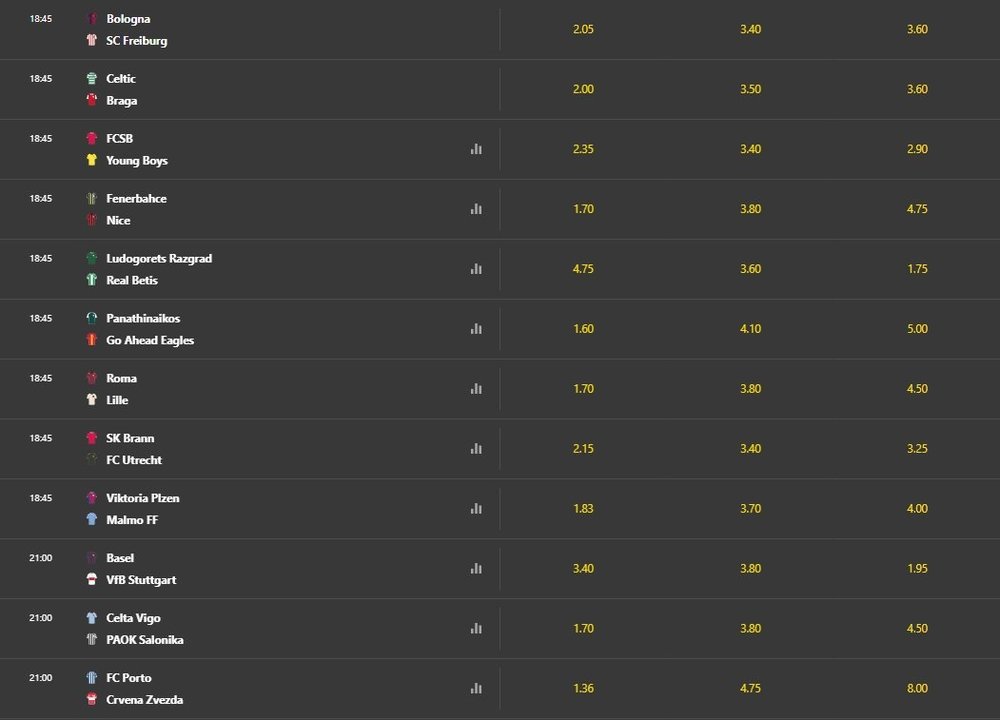Image resolution: width=1000 pixels, height=720 pixels.
Task: Select Bologna home win odds 2.05
Action: [583, 29]
